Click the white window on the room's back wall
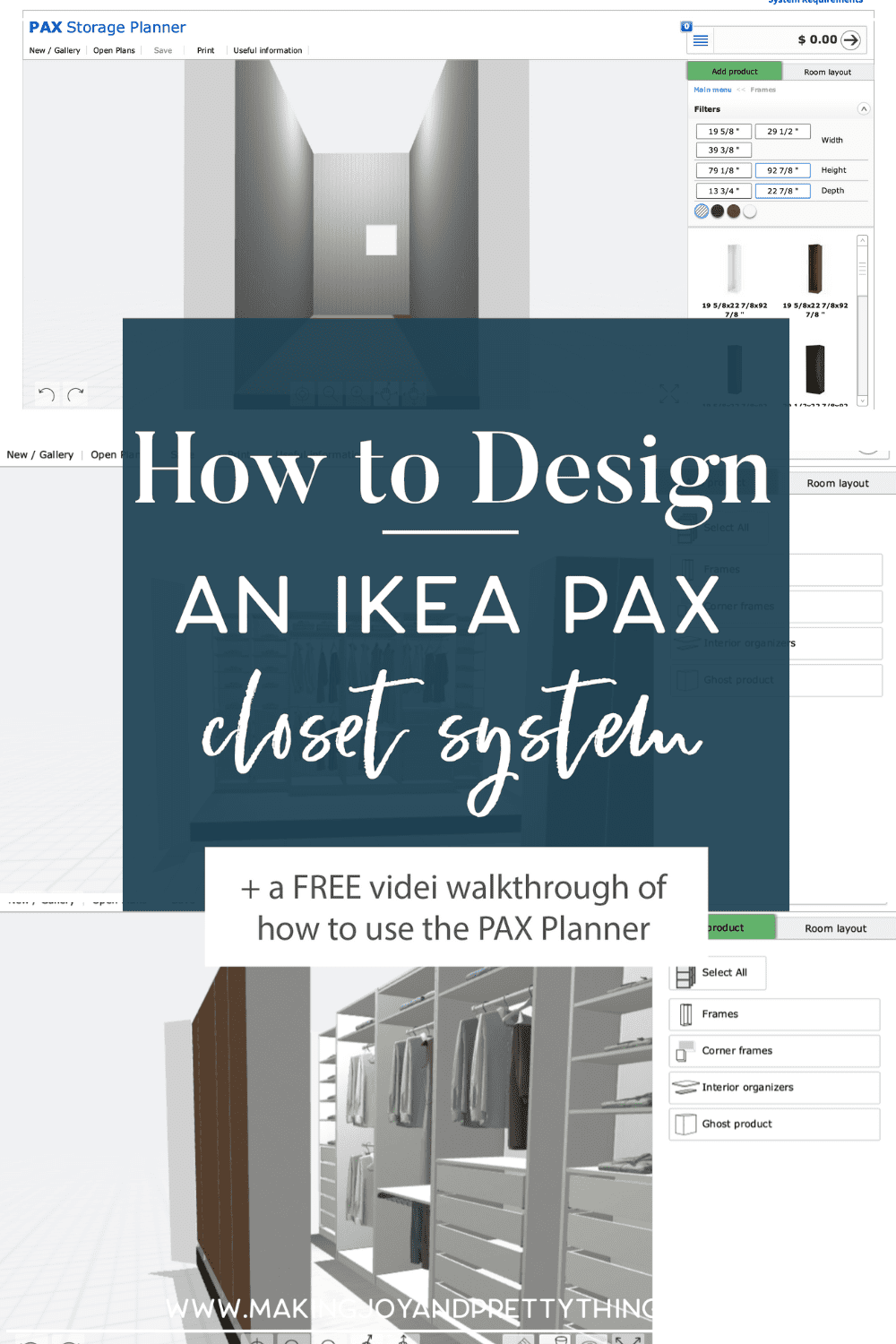This screenshot has width=896, height=1344. [x=382, y=240]
